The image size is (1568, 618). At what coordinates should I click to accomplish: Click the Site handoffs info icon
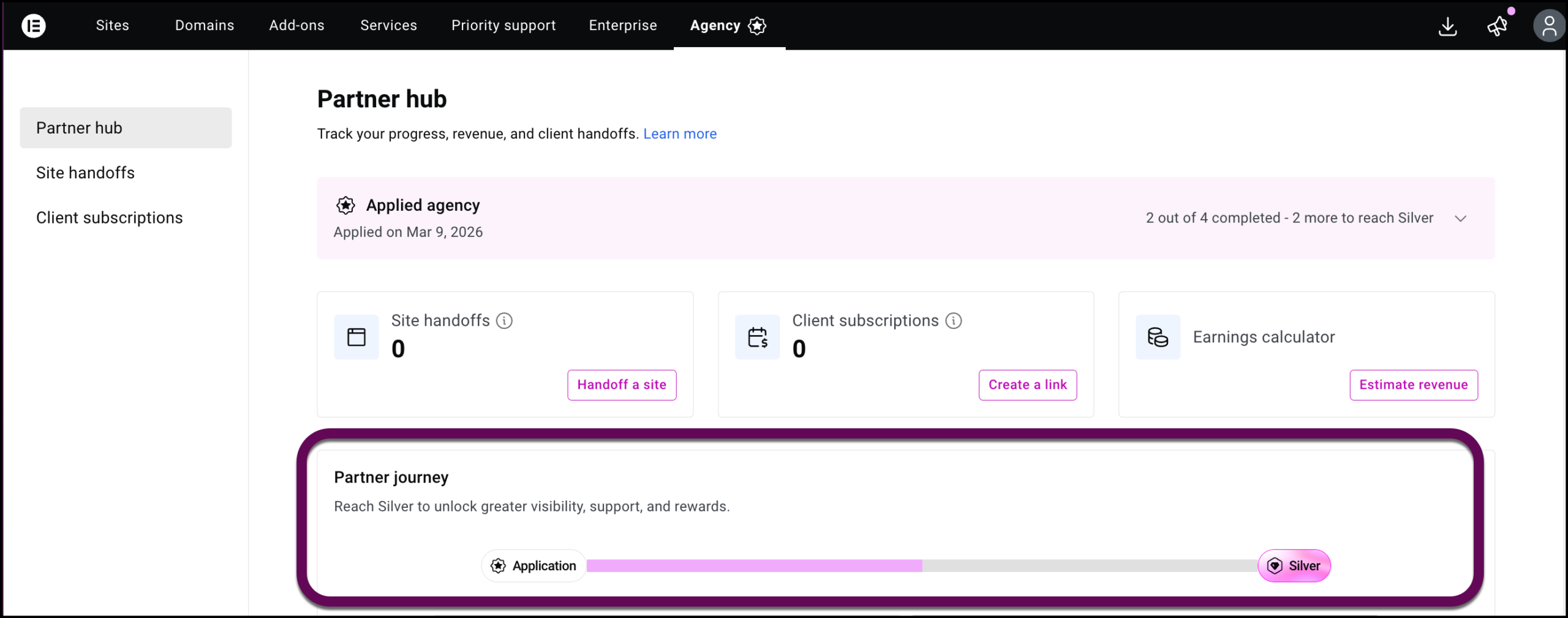click(x=504, y=321)
